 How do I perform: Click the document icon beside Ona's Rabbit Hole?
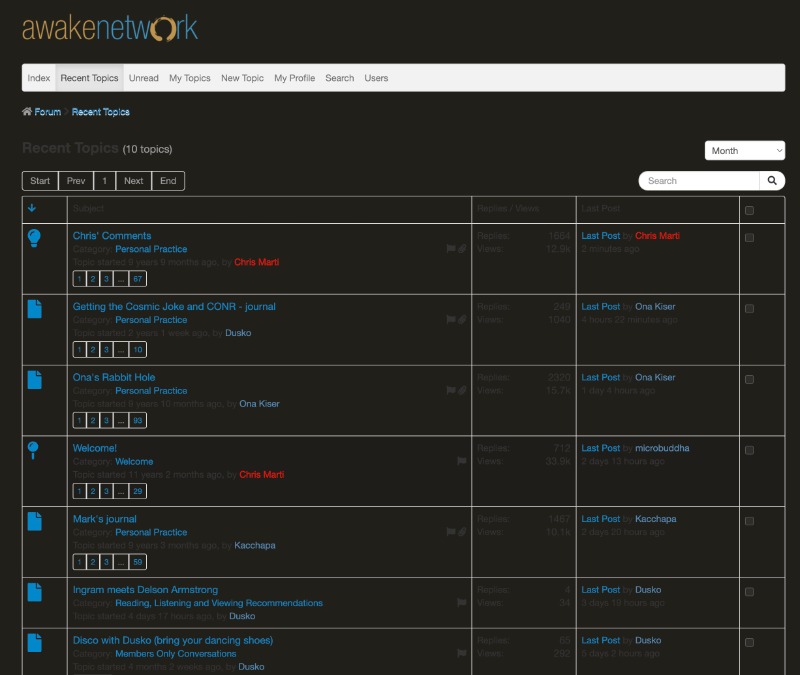click(34, 380)
